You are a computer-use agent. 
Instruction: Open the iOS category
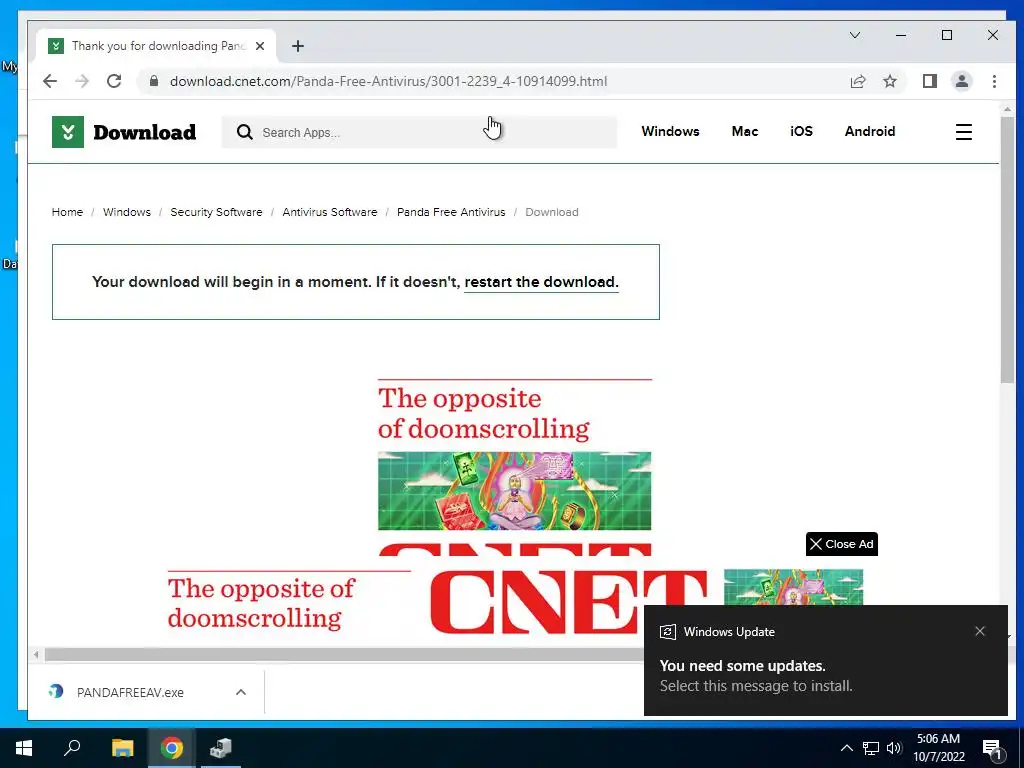click(x=801, y=131)
